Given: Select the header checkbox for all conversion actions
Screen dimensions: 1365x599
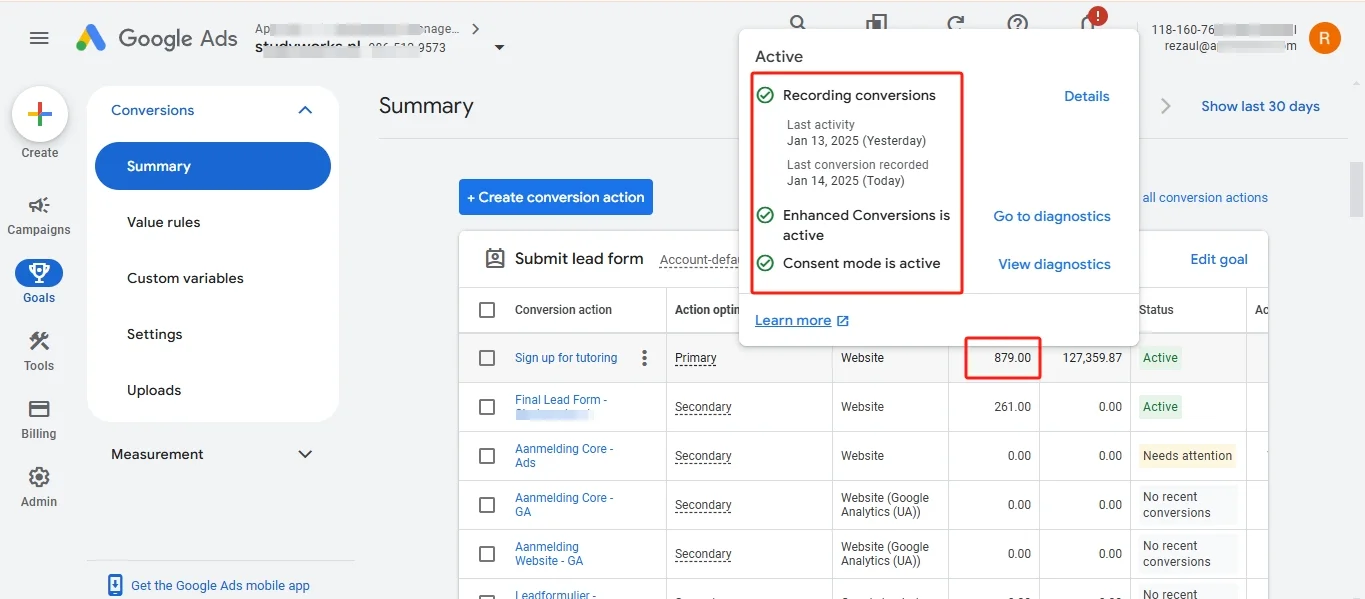Looking at the screenshot, I should pos(487,310).
